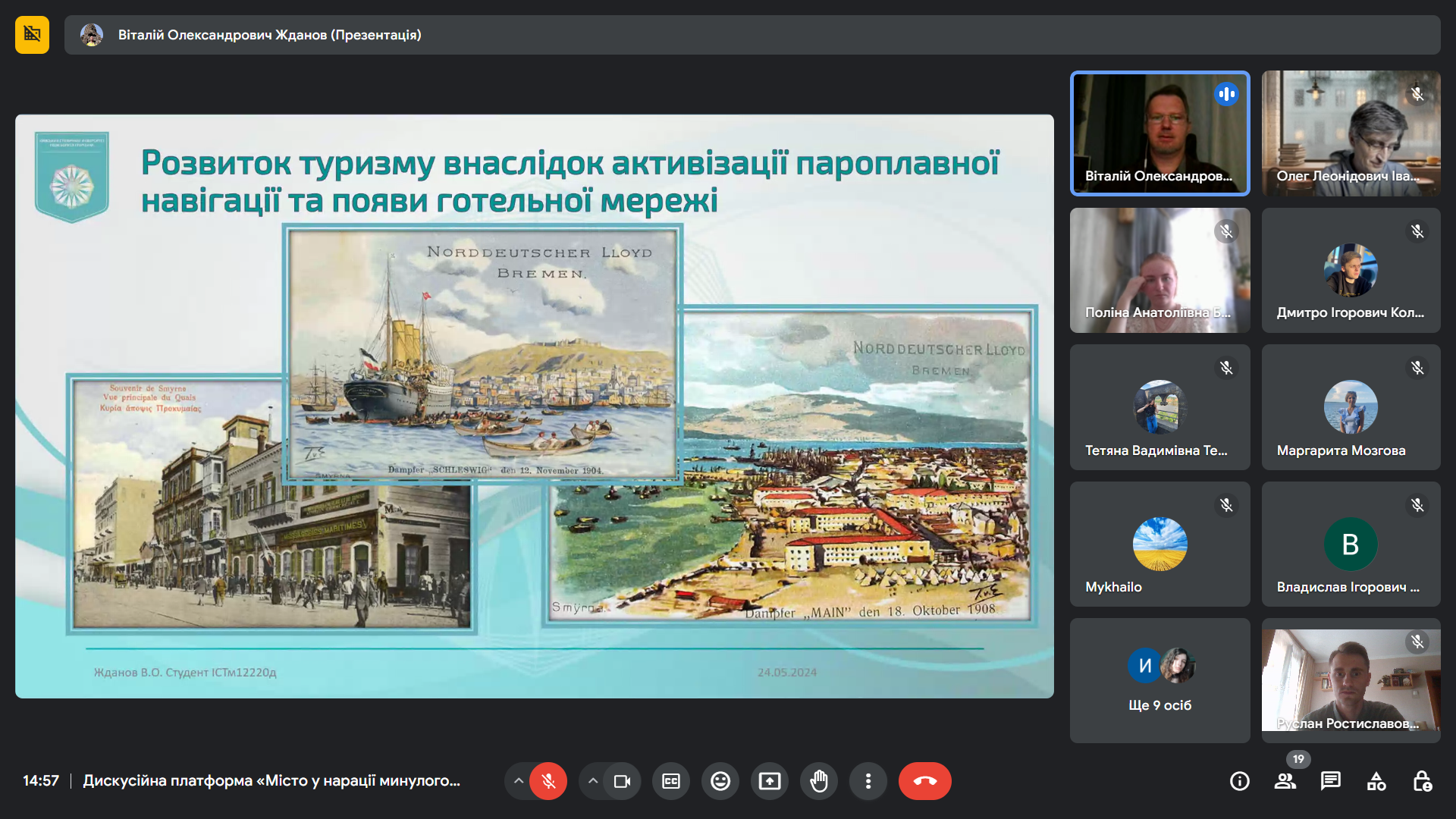The width and height of the screenshot is (1456, 819).
Task: Click the leave call button
Action: (x=924, y=781)
